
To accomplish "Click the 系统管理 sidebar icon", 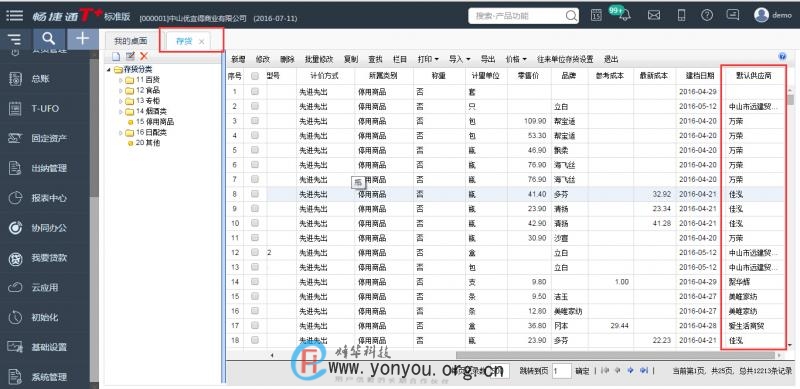I will 15,377.
